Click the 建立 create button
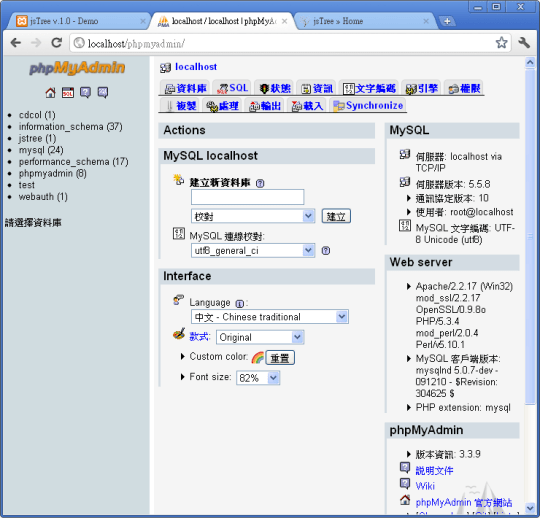The image size is (540, 518). [x=336, y=216]
